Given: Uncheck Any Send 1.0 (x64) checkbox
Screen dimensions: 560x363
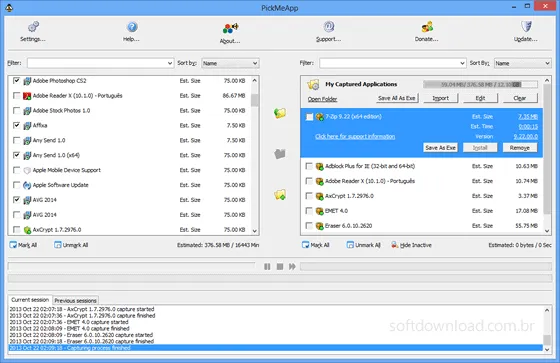Looking at the screenshot, I should (16, 155).
